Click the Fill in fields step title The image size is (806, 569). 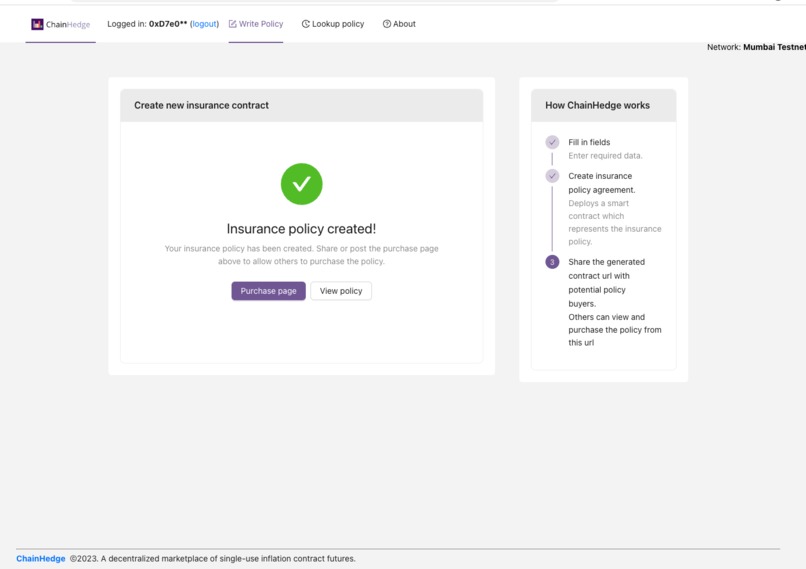589,142
